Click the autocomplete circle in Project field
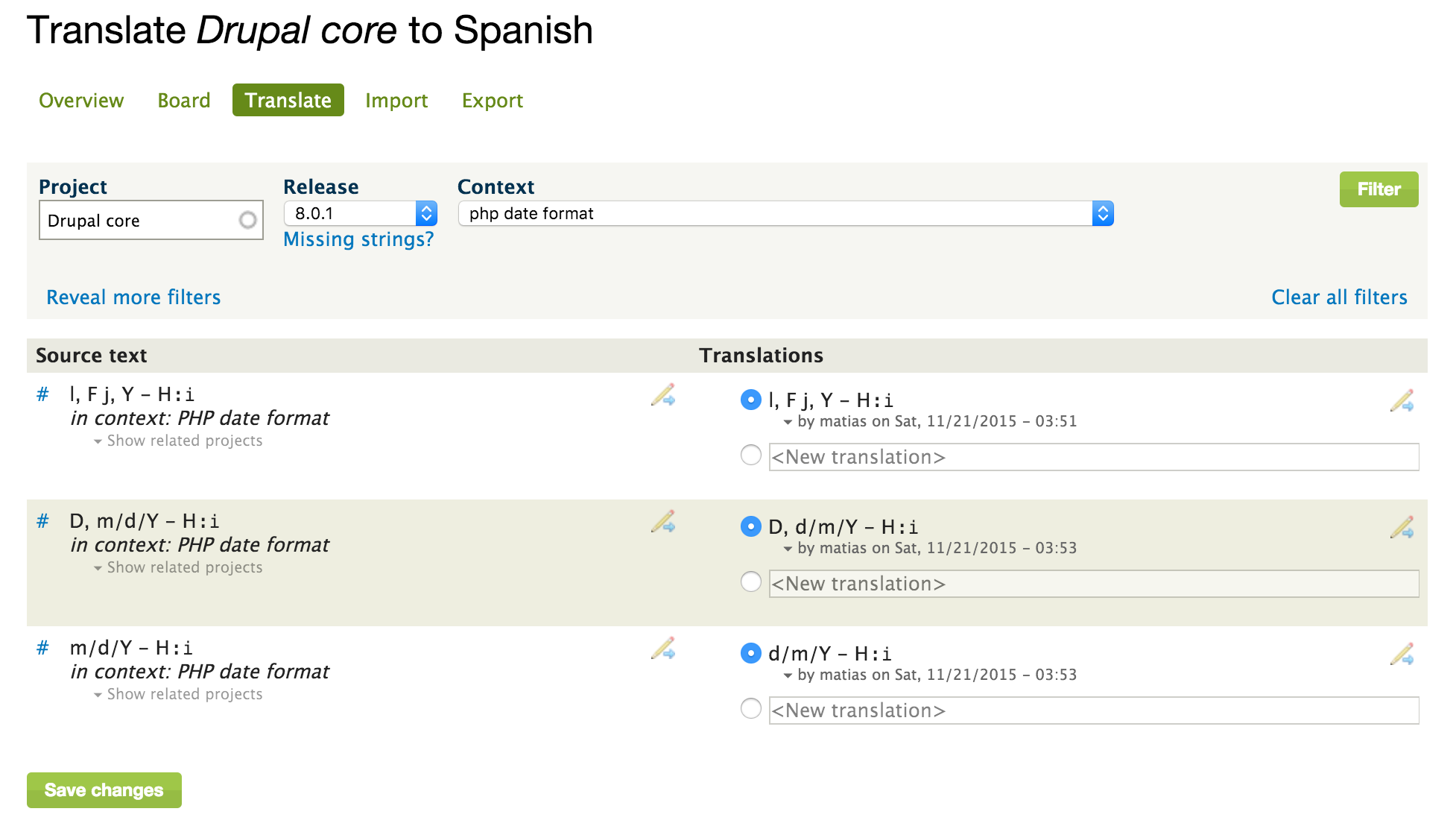The height and width of the screenshot is (832, 1456). click(x=247, y=220)
